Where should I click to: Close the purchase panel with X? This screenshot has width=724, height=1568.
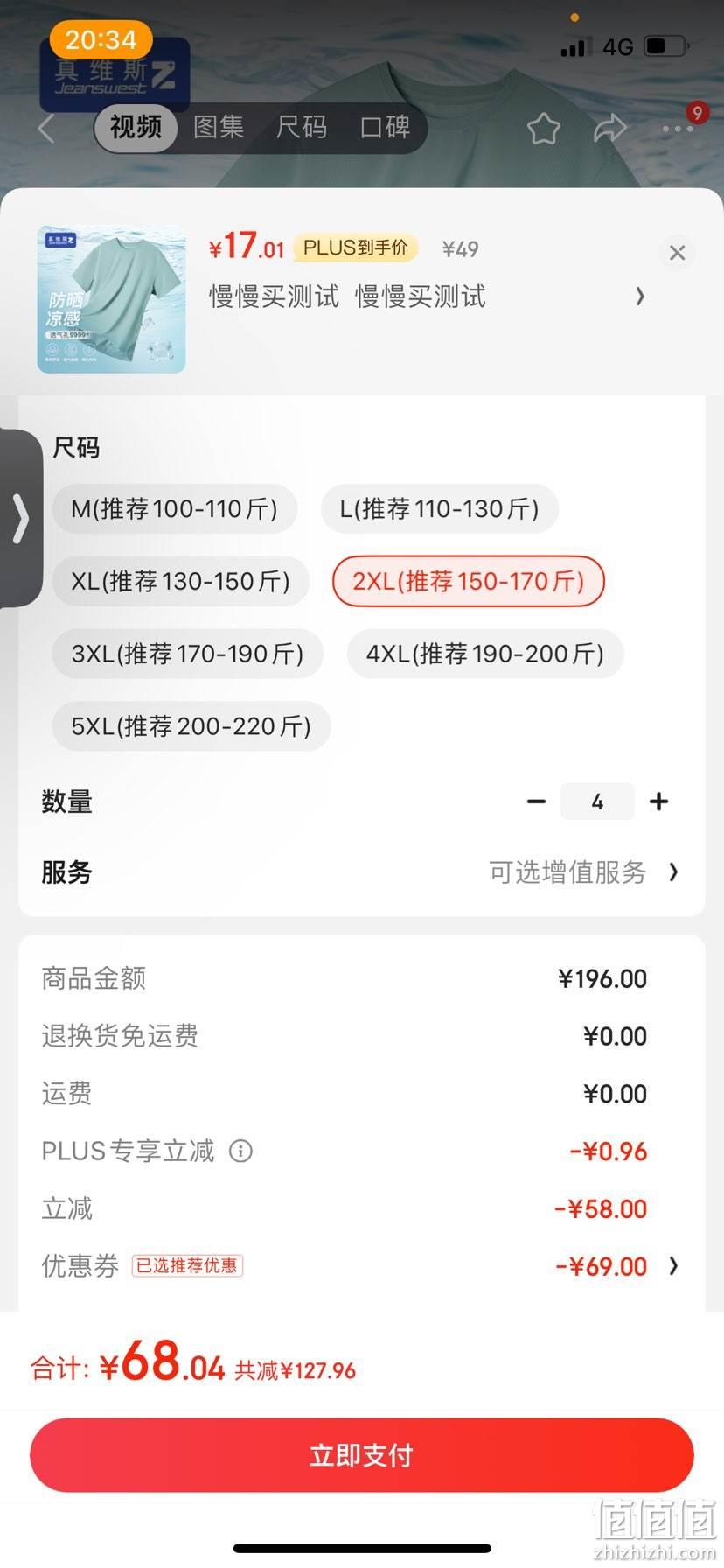coord(677,253)
